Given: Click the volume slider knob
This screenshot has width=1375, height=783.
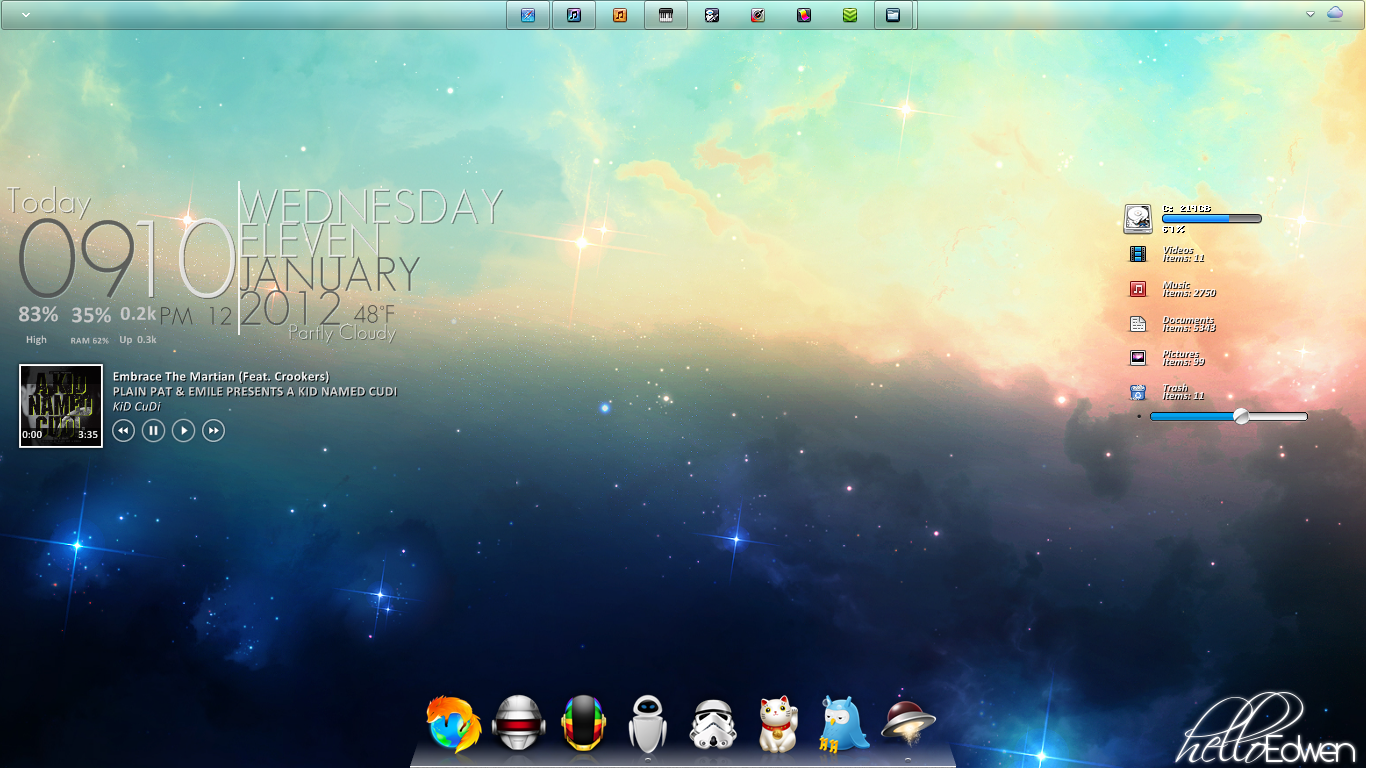Looking at the screenshot, I should (x=1241, y=416).
